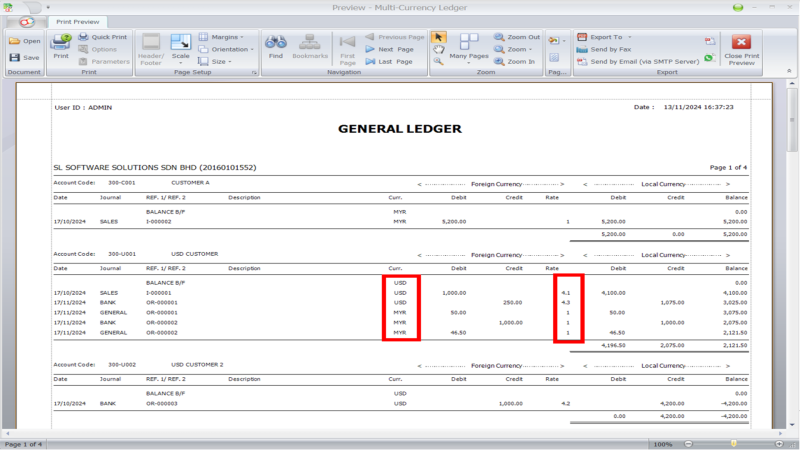The height and width of the screenshot is (450, 800).
Task: Click the PDF email export icon
Action: [x=710, y=41]
